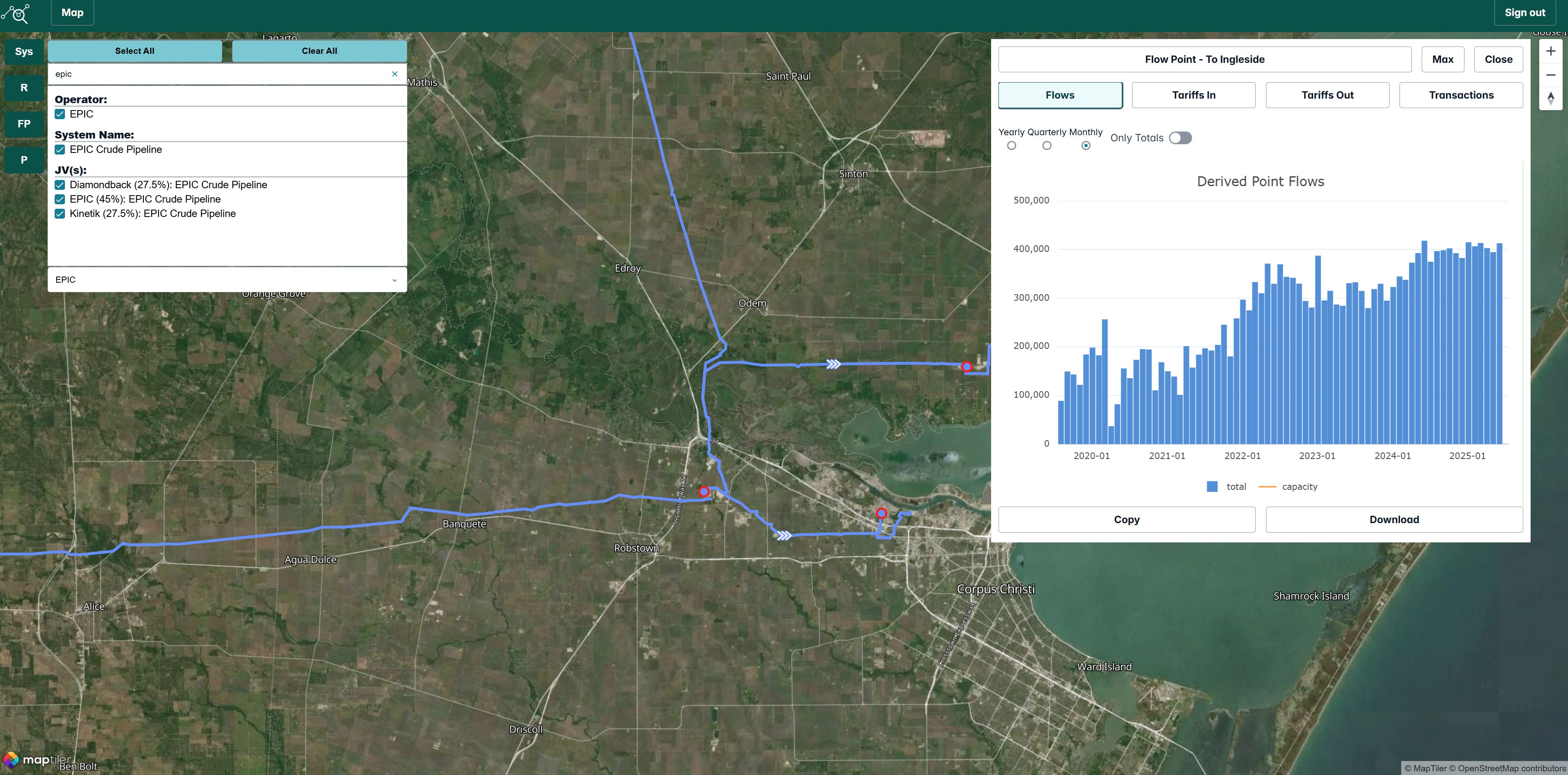
Task: Zoom in with the plus icon
Action: [1550, 52]
